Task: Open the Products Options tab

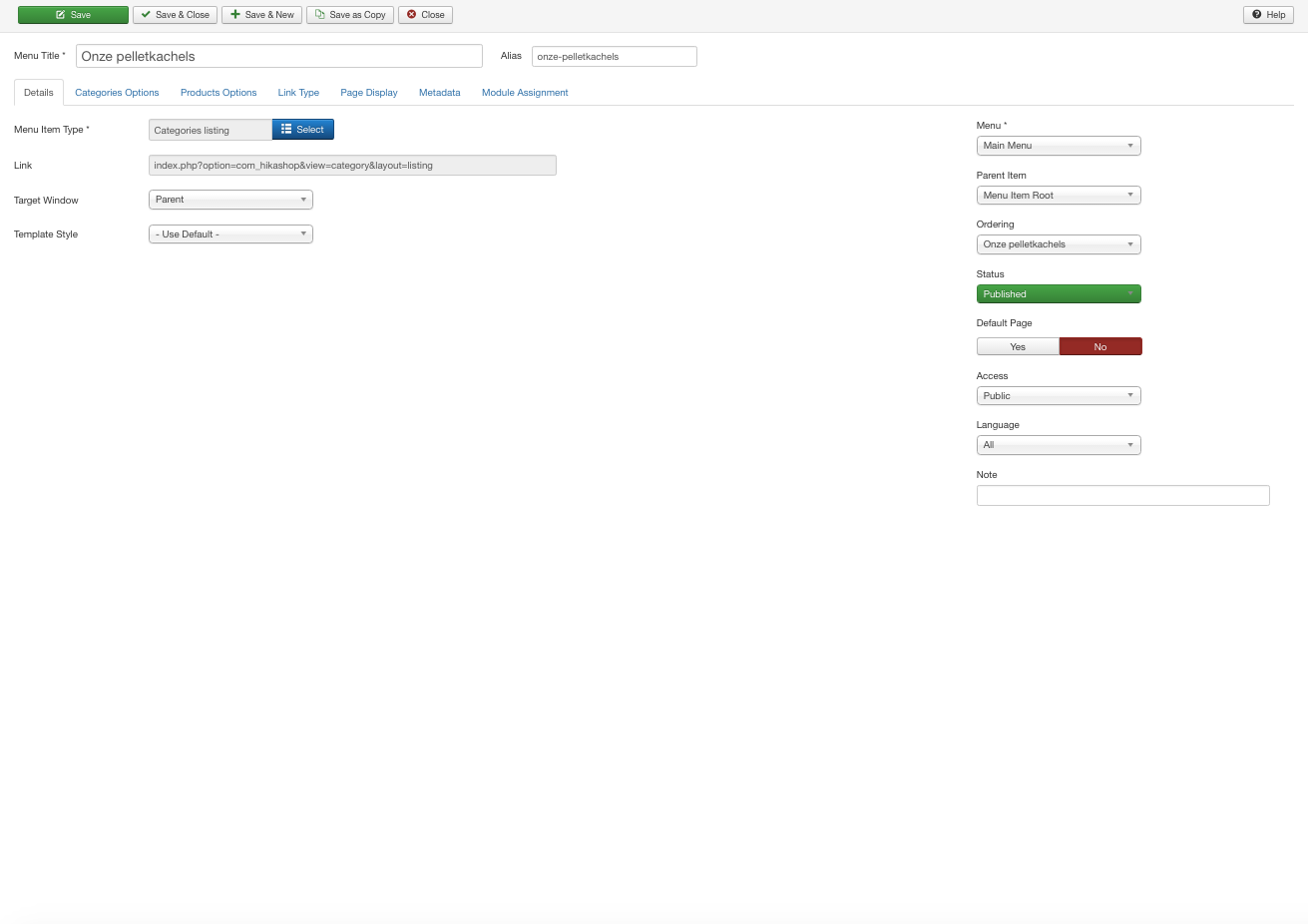Action: tap(218, 93)
